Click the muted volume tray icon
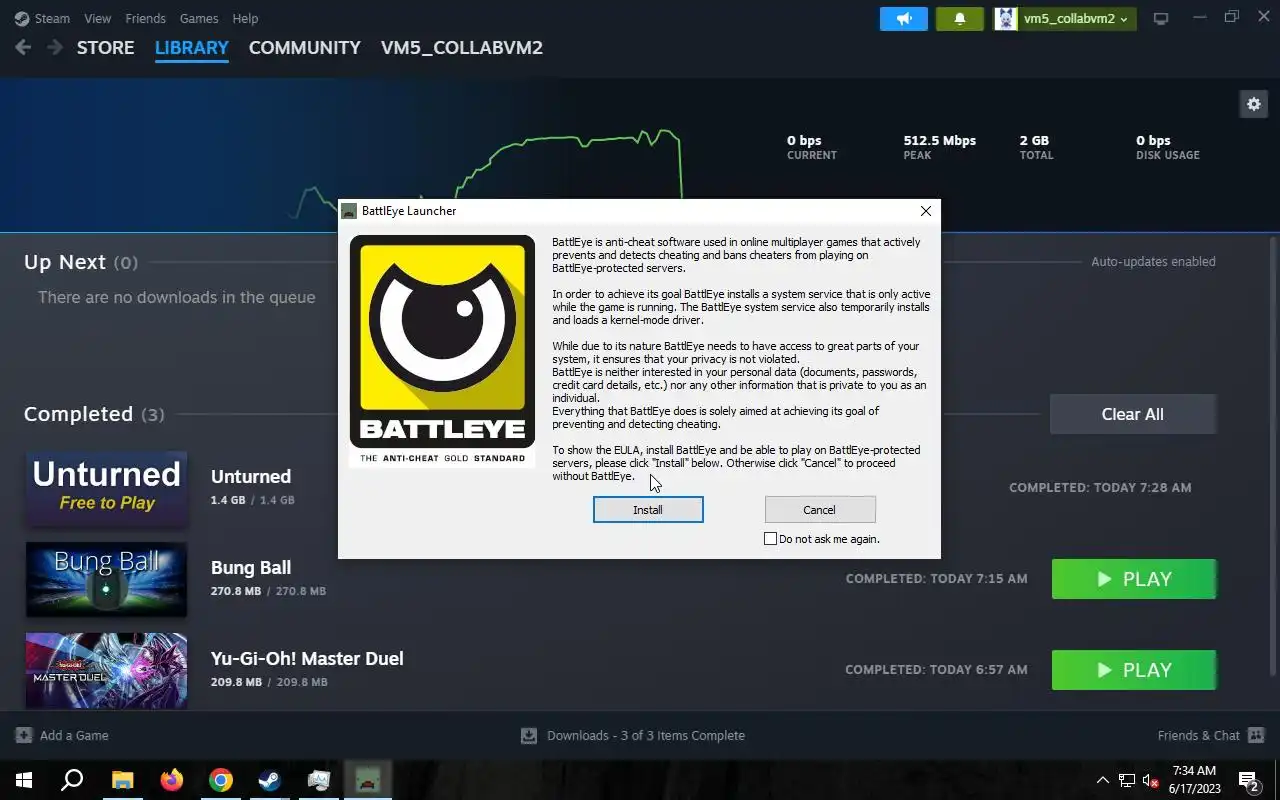 click(x=1151, y=780)
